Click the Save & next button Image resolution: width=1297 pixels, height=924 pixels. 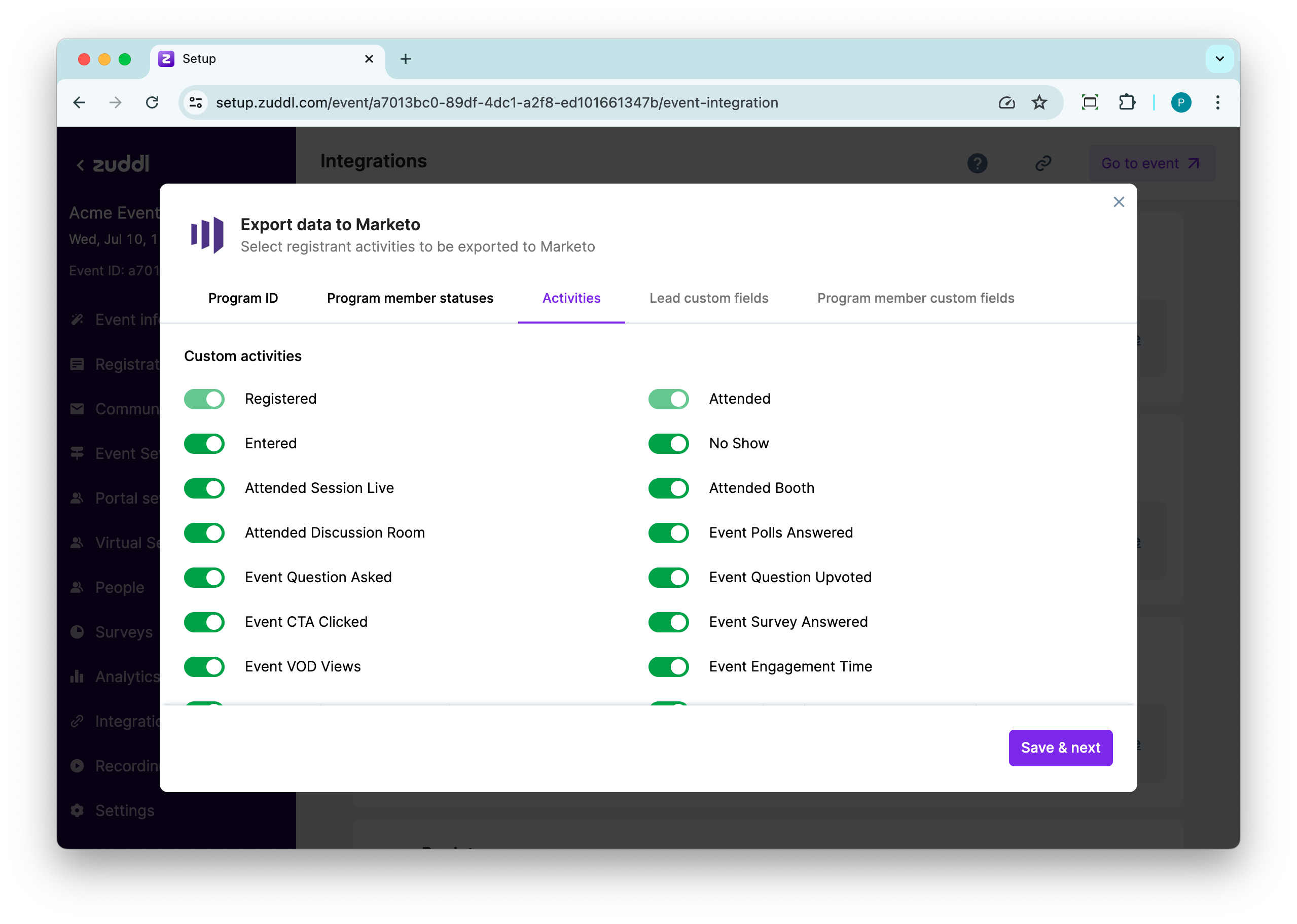[1060, 748]
